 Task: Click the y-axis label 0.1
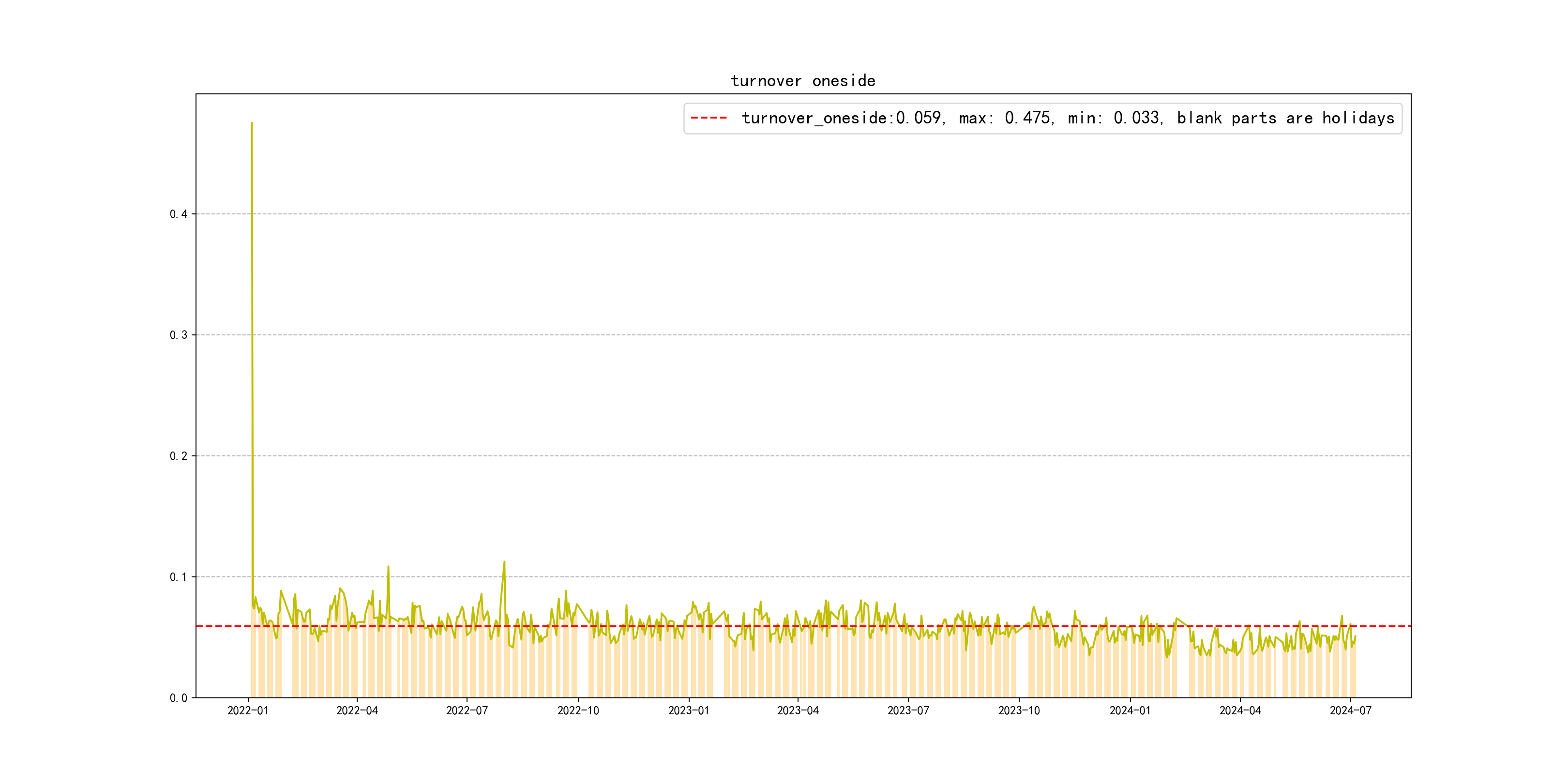pyautogui.click(x=179, y=577)
